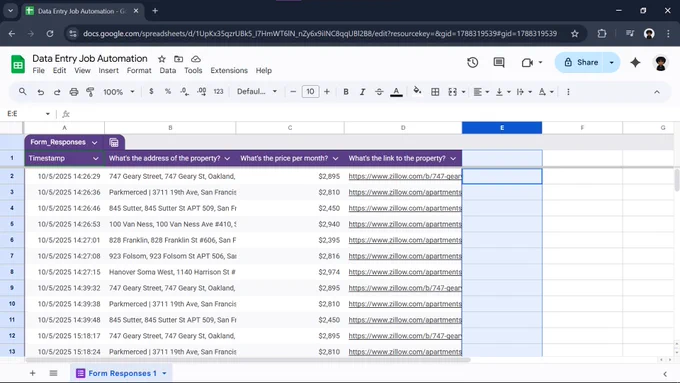680x383 pixels.
Task: Toggle bold formatting
Action: point(346,92)
